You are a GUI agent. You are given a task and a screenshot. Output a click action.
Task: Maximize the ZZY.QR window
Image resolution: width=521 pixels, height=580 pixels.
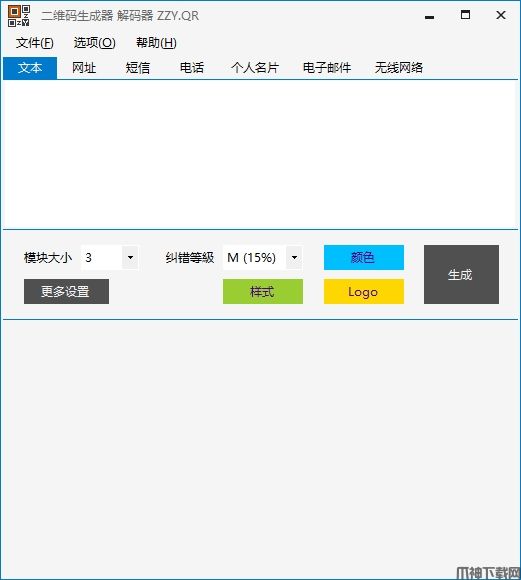pos(465,15)
